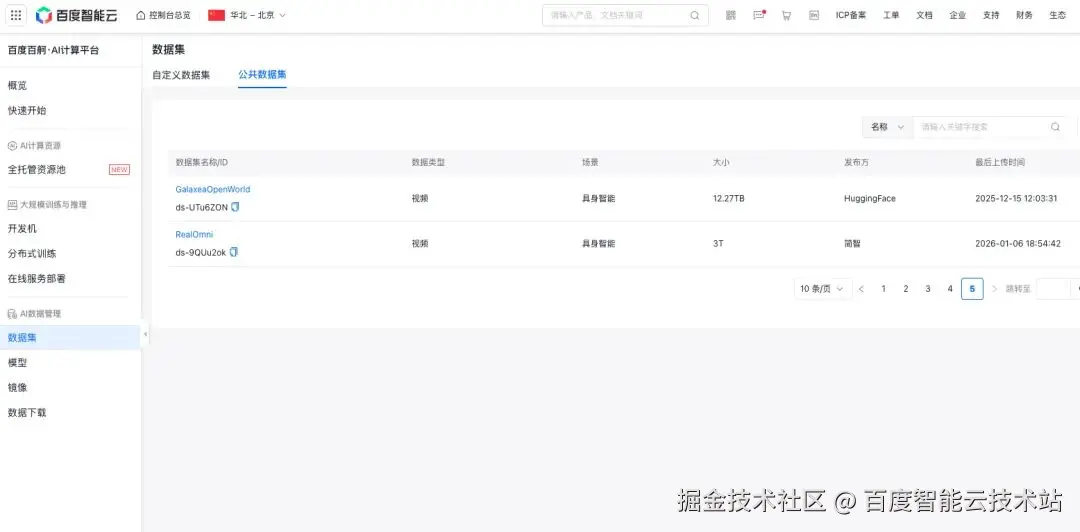Open 数据下载 in the sidebar
Viewport: 1080px width, 532px height.
point(27,413)
